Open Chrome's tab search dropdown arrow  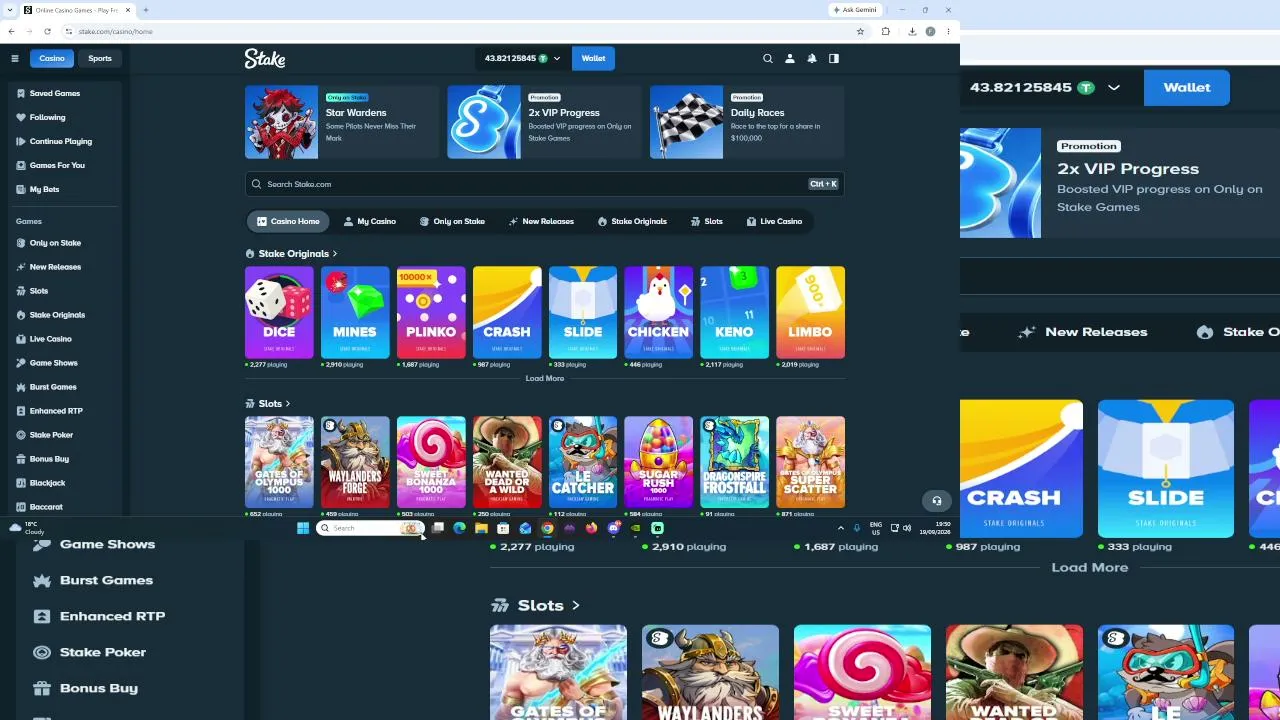tap(11, 10)
